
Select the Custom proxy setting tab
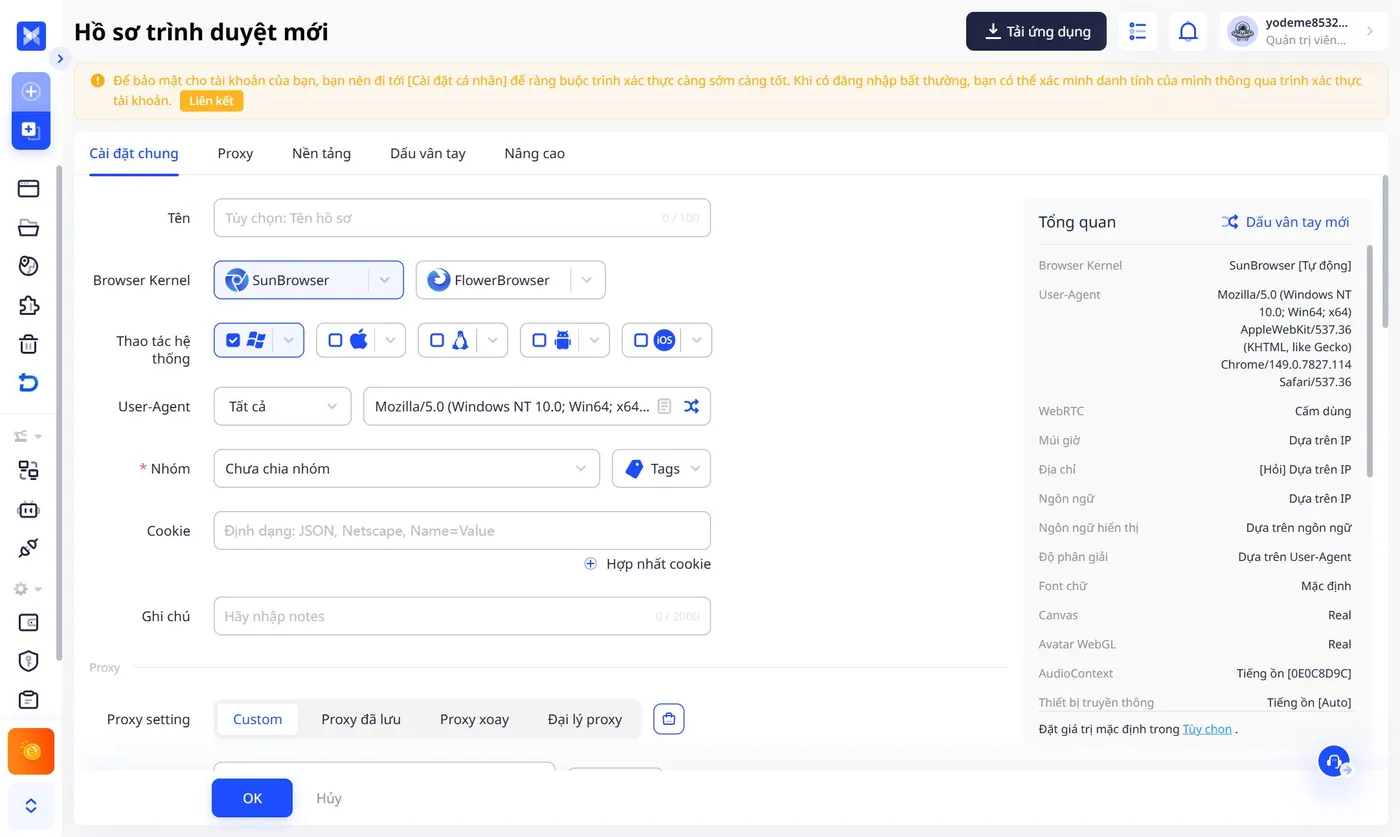point(258,719)
